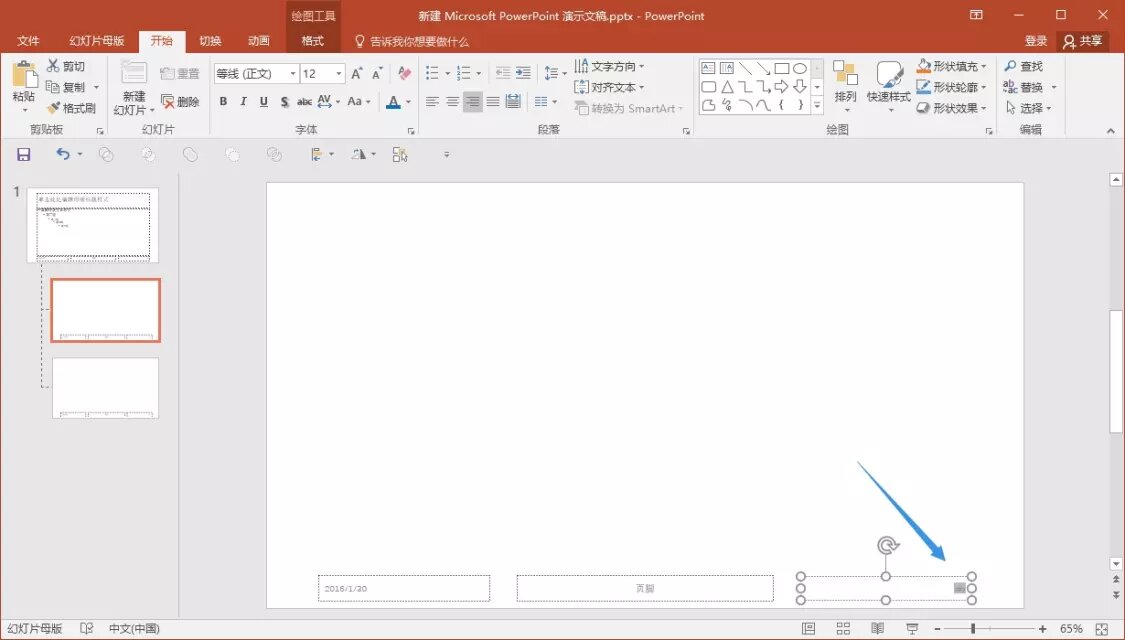
Task: Open the File tab
Action: point(28,41)
